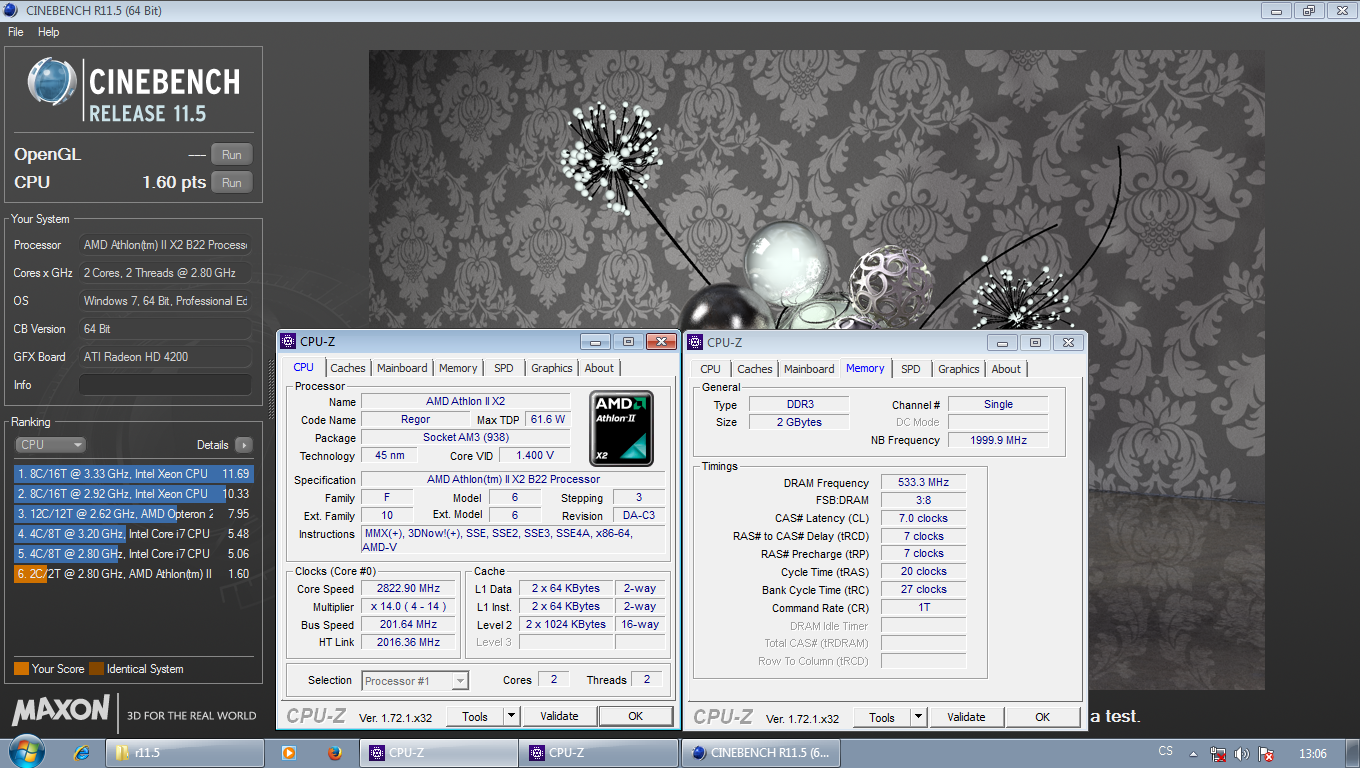Click the DRAM Frequency value 533.3 MHz
Viewport: 1360px width, 768px height.
pyautogui.click(x=923, y=483)
